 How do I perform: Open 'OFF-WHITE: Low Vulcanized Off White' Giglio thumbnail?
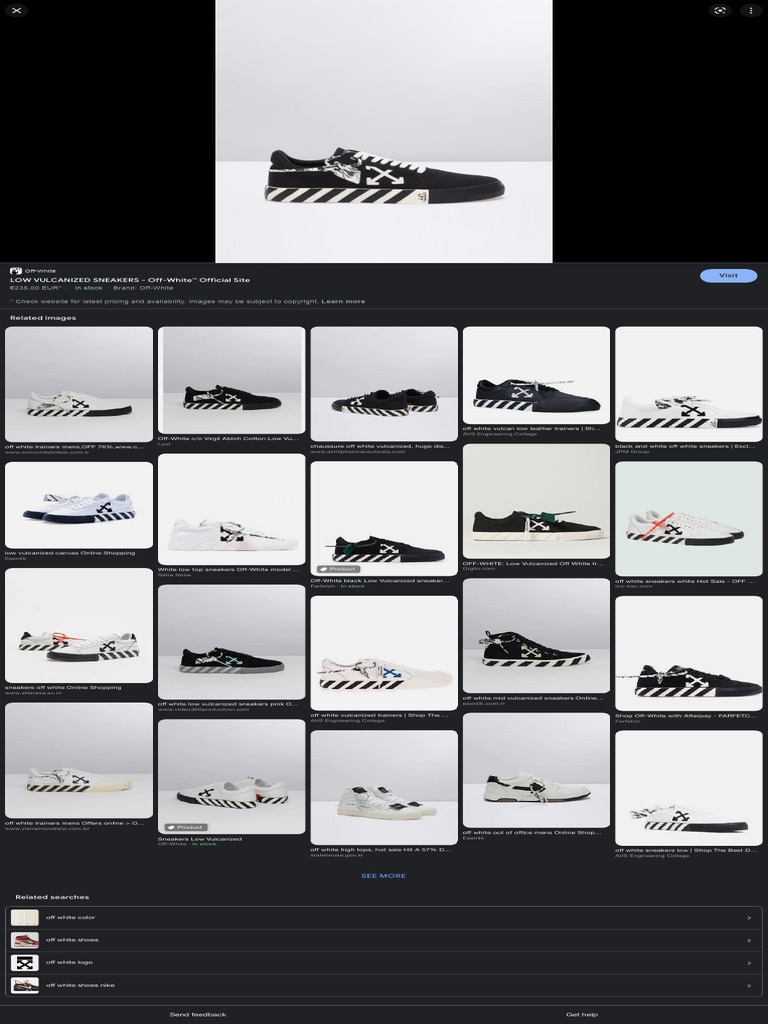click(x=536, y=501)
